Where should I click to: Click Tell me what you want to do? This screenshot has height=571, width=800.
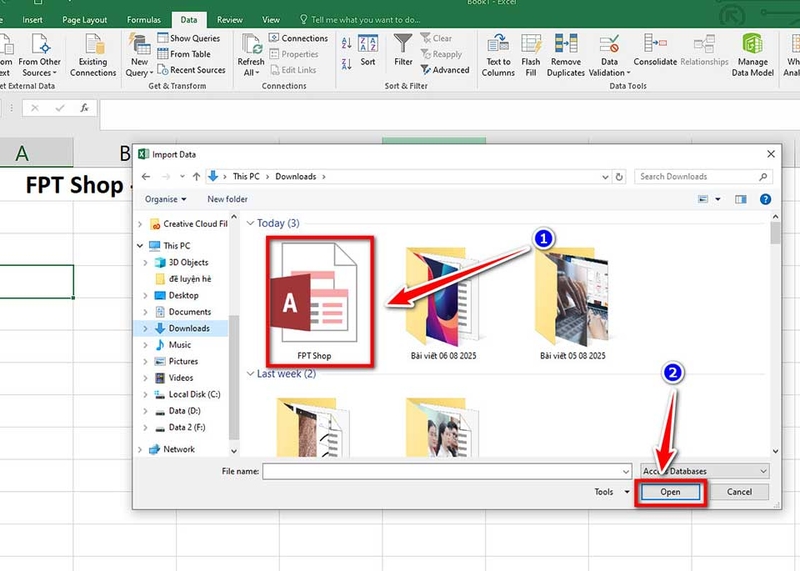tap(360, 20)
